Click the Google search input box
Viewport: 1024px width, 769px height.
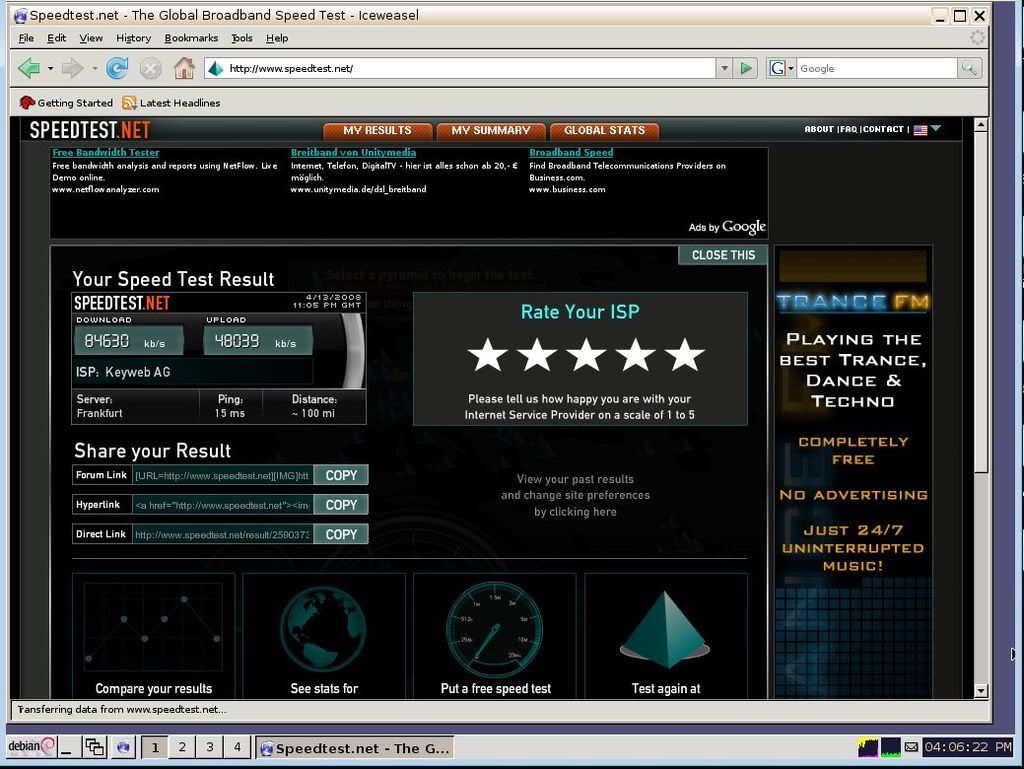[876, 68]
